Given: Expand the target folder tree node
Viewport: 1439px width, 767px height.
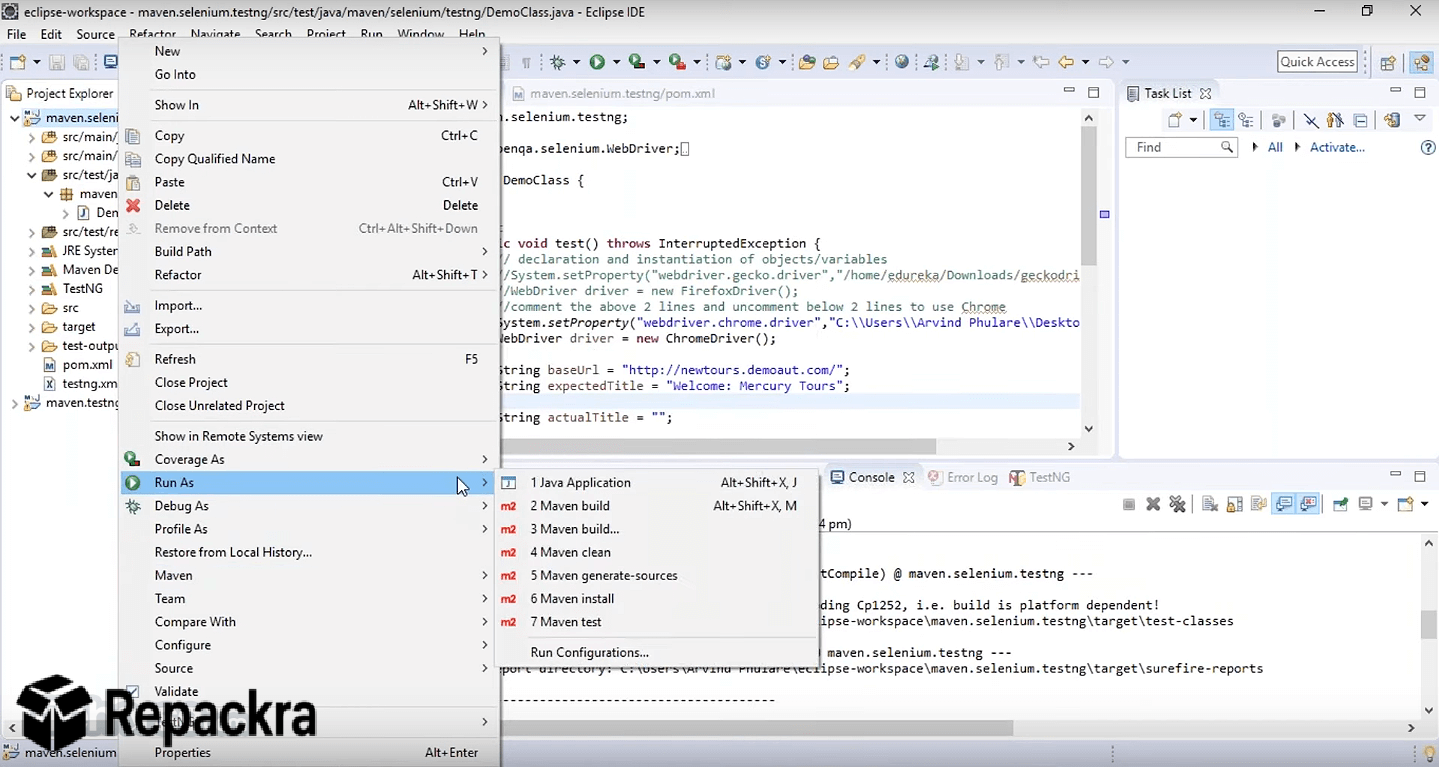Looking at the screenshot, I should [x=31, y=327].
